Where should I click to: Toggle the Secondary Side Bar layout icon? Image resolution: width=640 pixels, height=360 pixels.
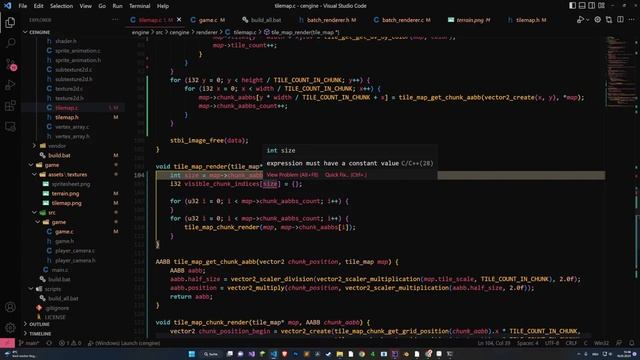coord(591,6)
